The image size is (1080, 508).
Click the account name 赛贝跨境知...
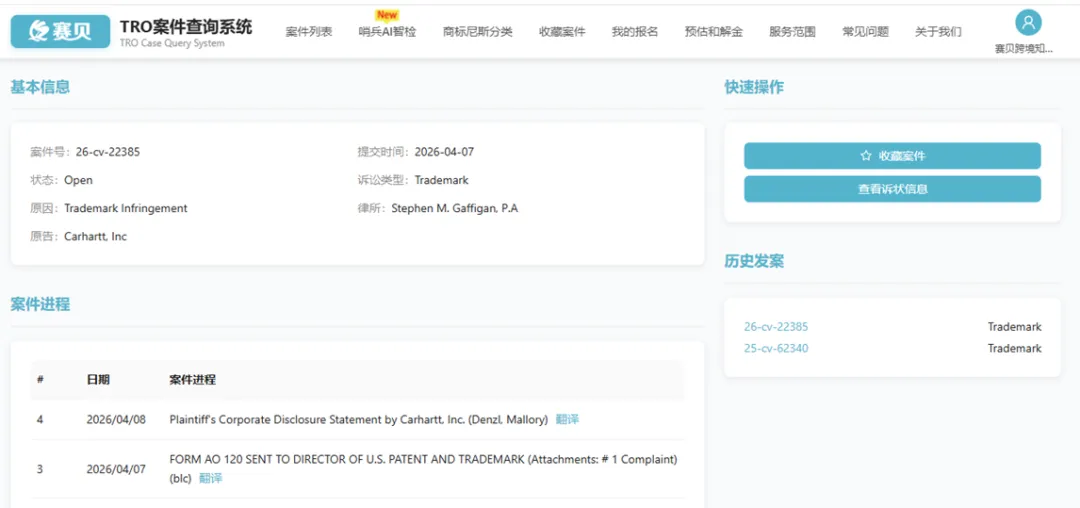point(1024,49)
